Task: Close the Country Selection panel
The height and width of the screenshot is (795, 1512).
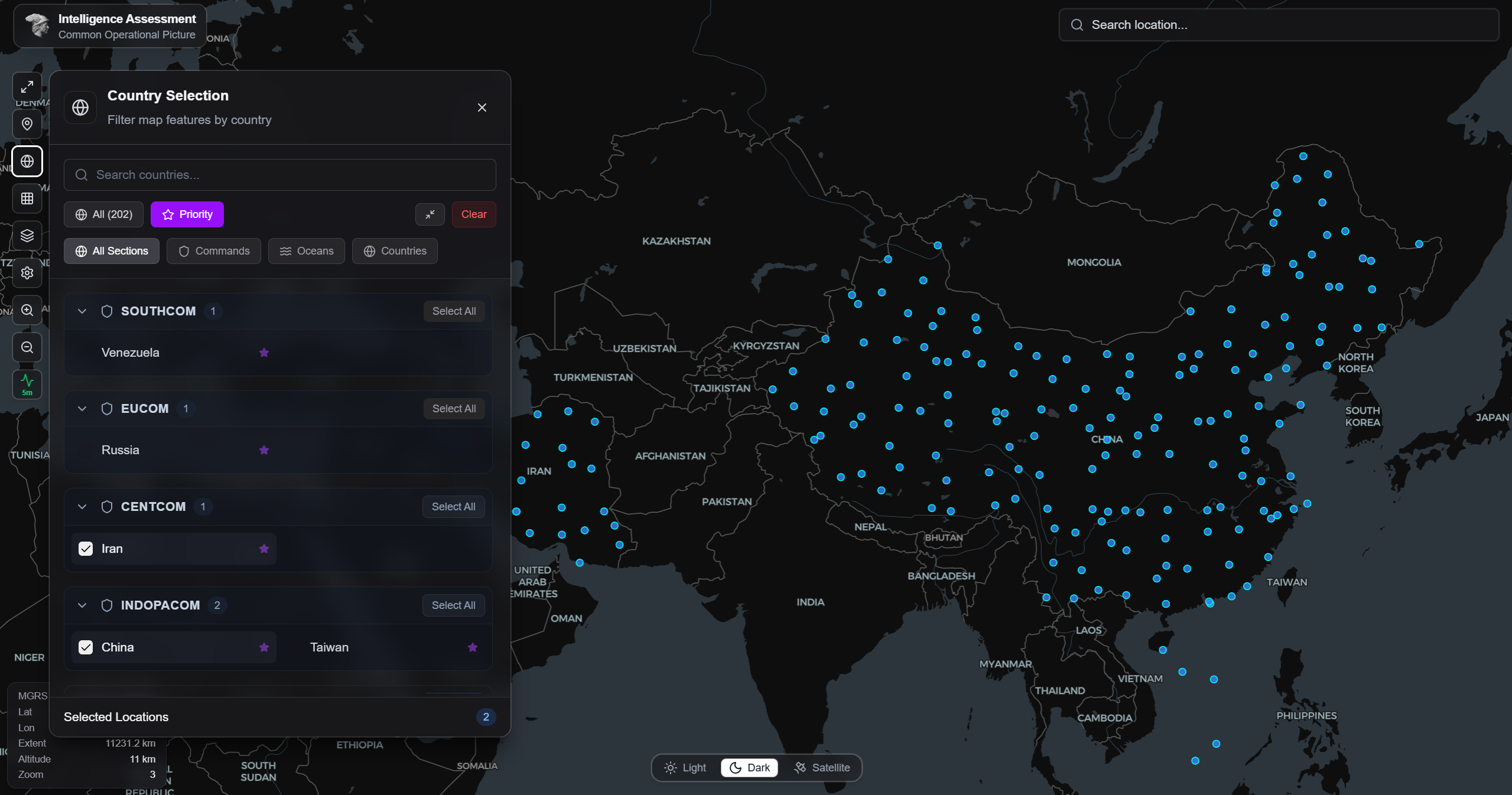Action: pyautogui.click(x=482, y=107)
